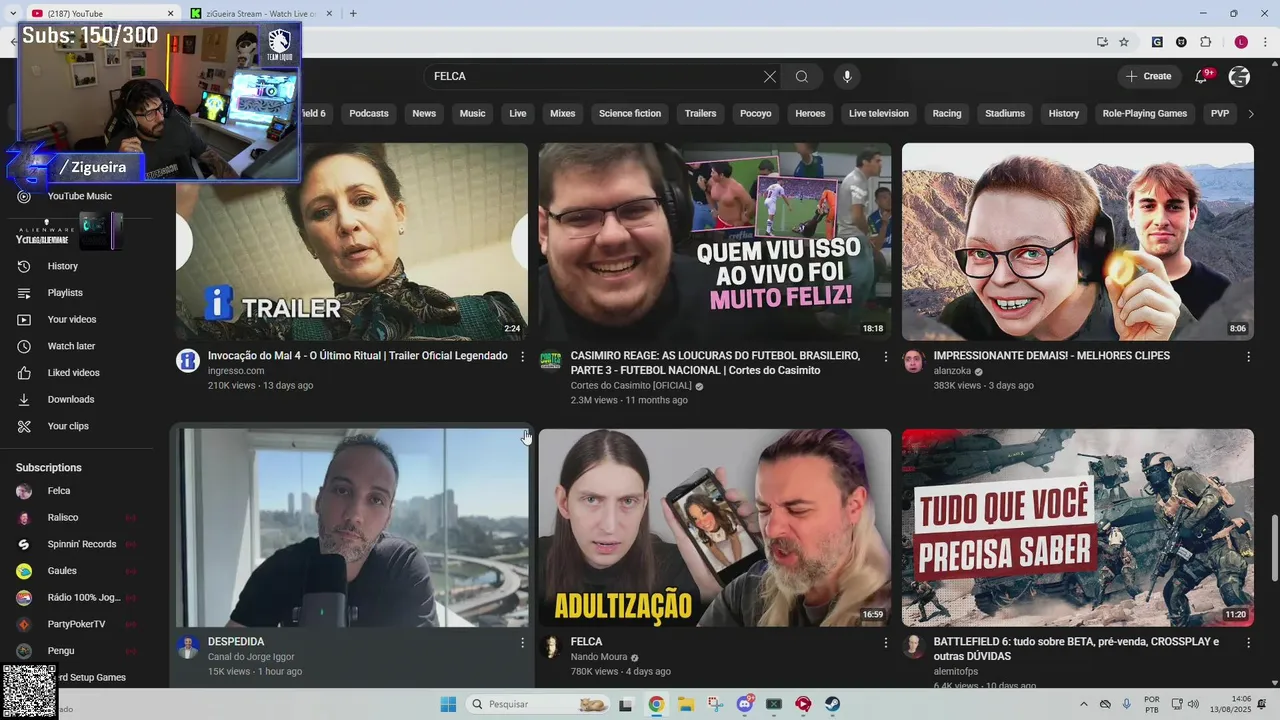1280x720 pixels.
Task: Open Discord from the taskbar
Action: (744, 704)
